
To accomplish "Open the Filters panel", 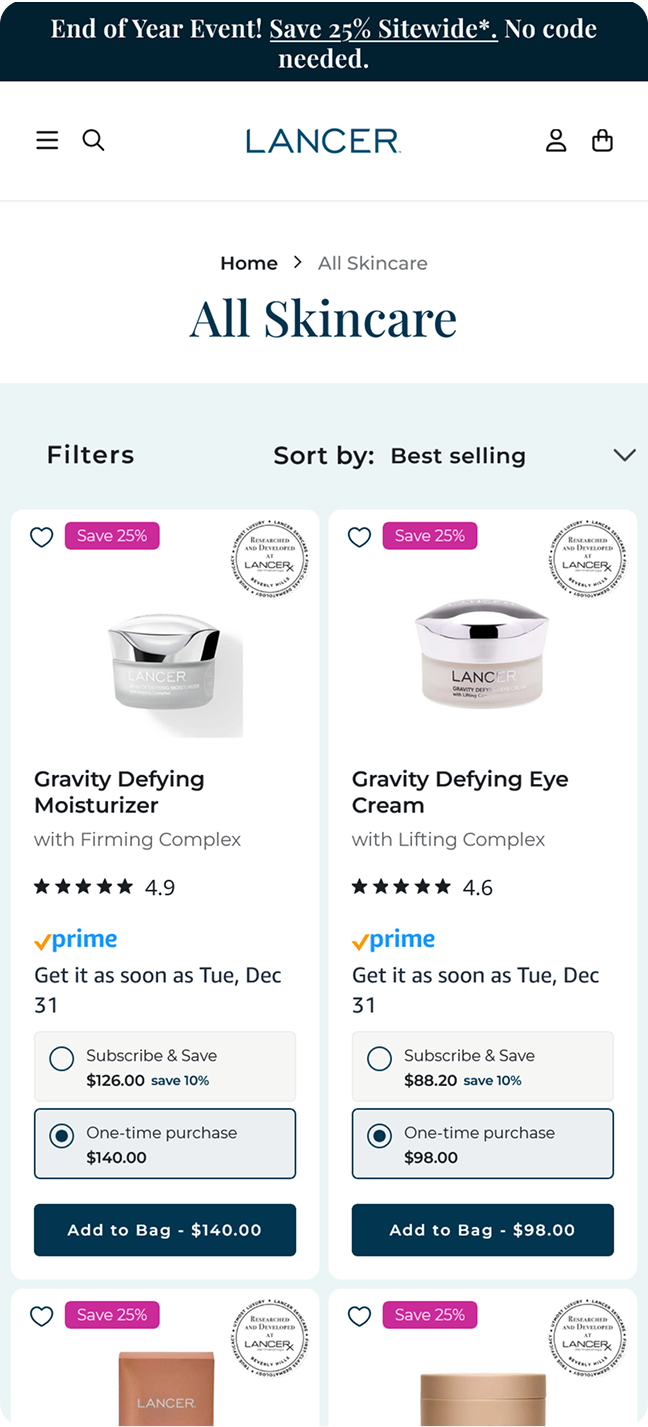I will (x=90, y=455).
